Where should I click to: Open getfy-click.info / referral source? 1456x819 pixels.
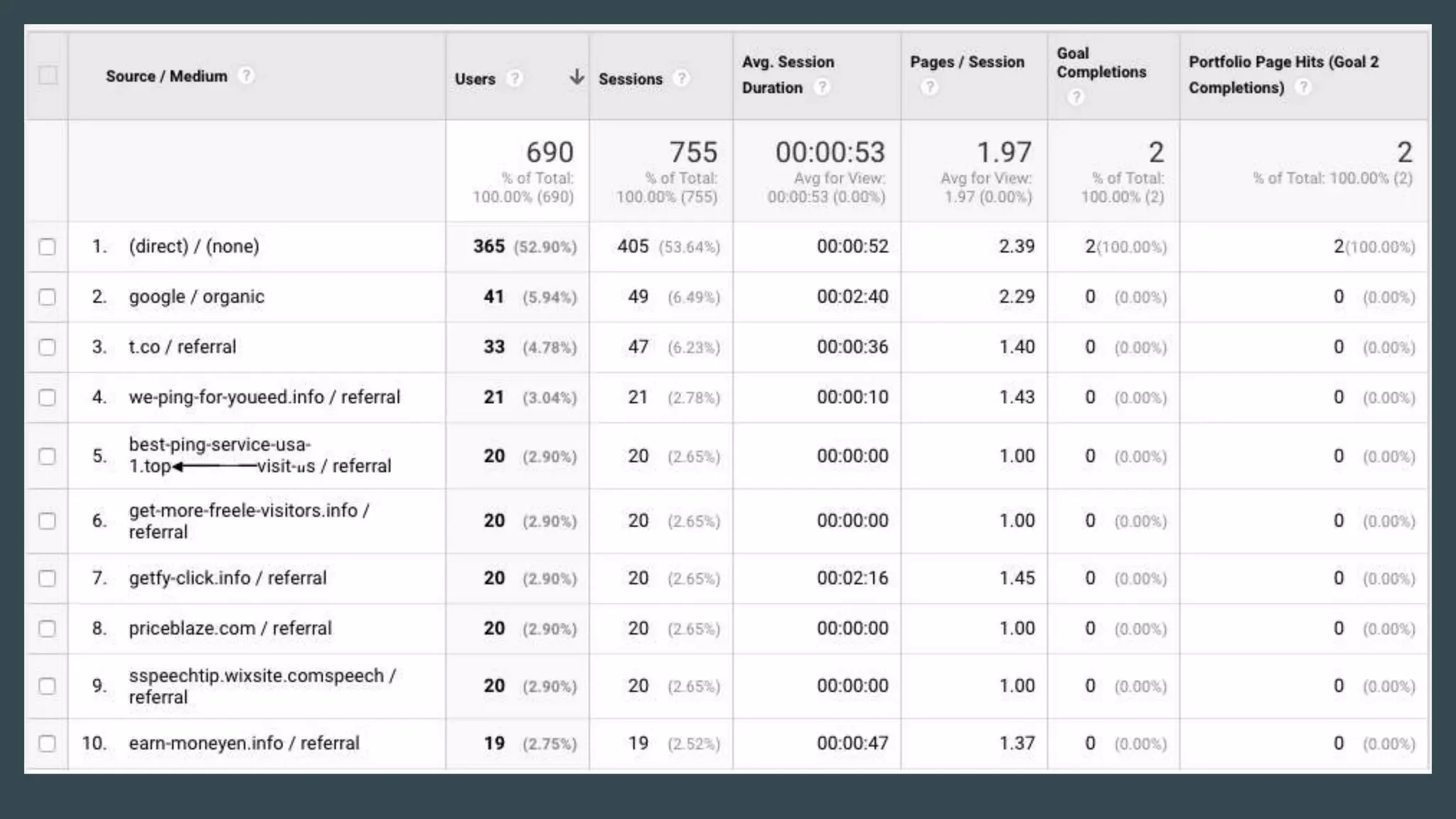point(227,578)
